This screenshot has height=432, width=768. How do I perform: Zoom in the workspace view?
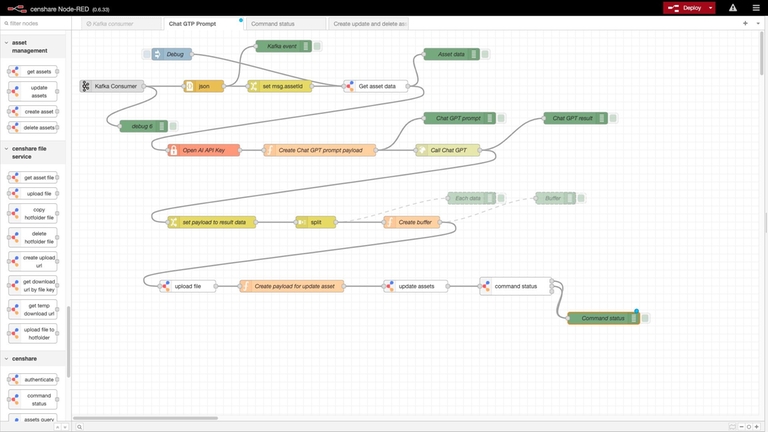[757, 427]
